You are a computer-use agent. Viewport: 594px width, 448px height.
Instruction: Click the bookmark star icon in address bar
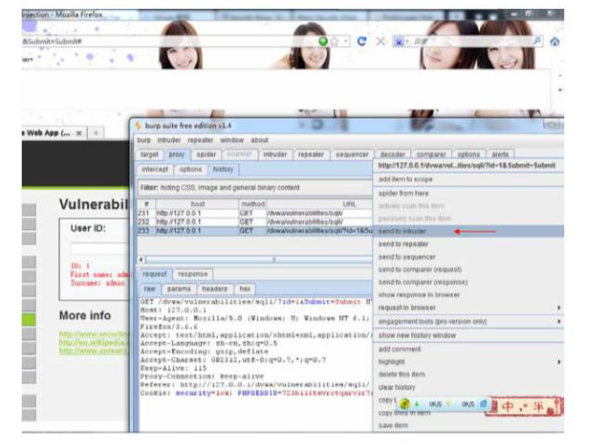[x=335, y=41]
